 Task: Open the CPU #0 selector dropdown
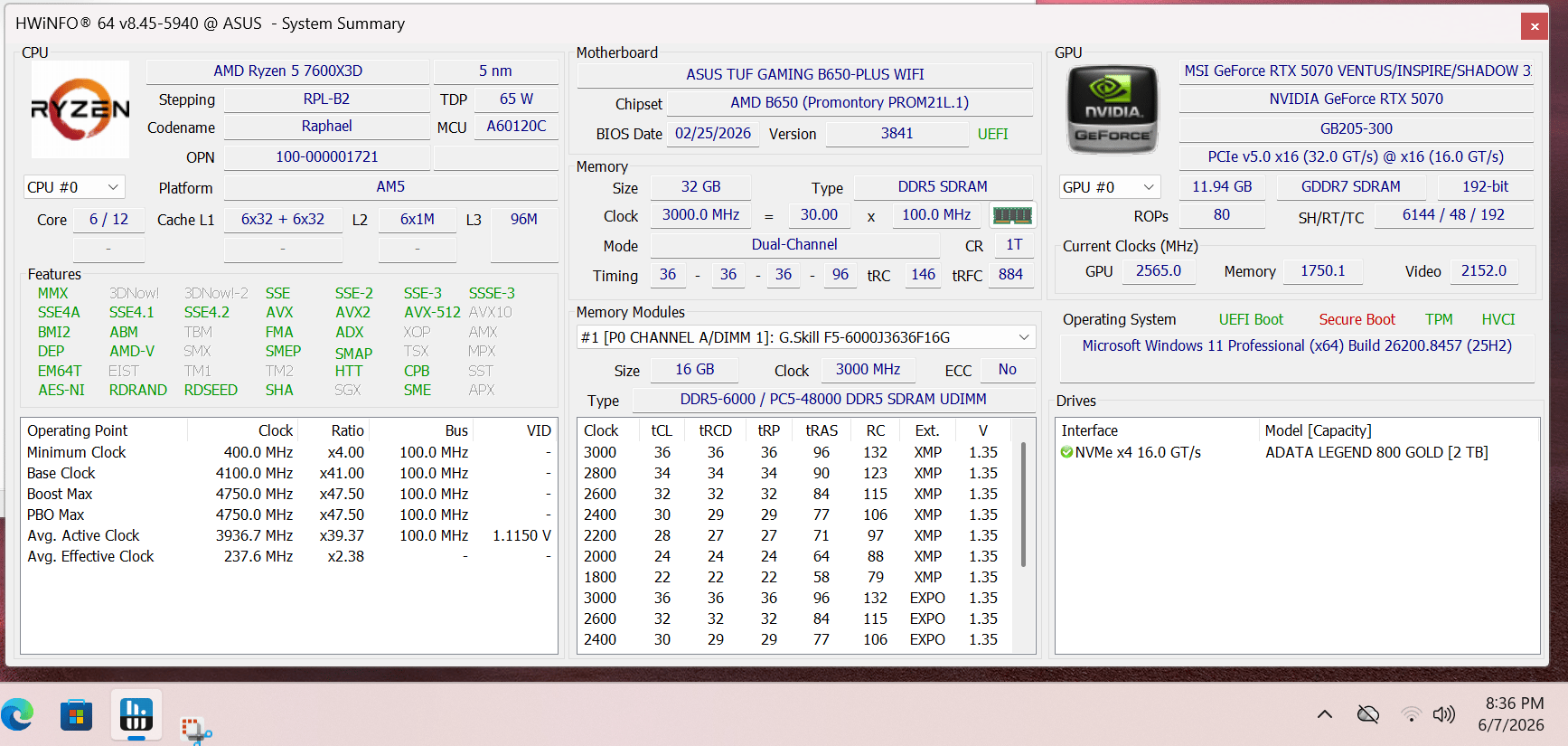pyautogui.click(x=73, y=187)
